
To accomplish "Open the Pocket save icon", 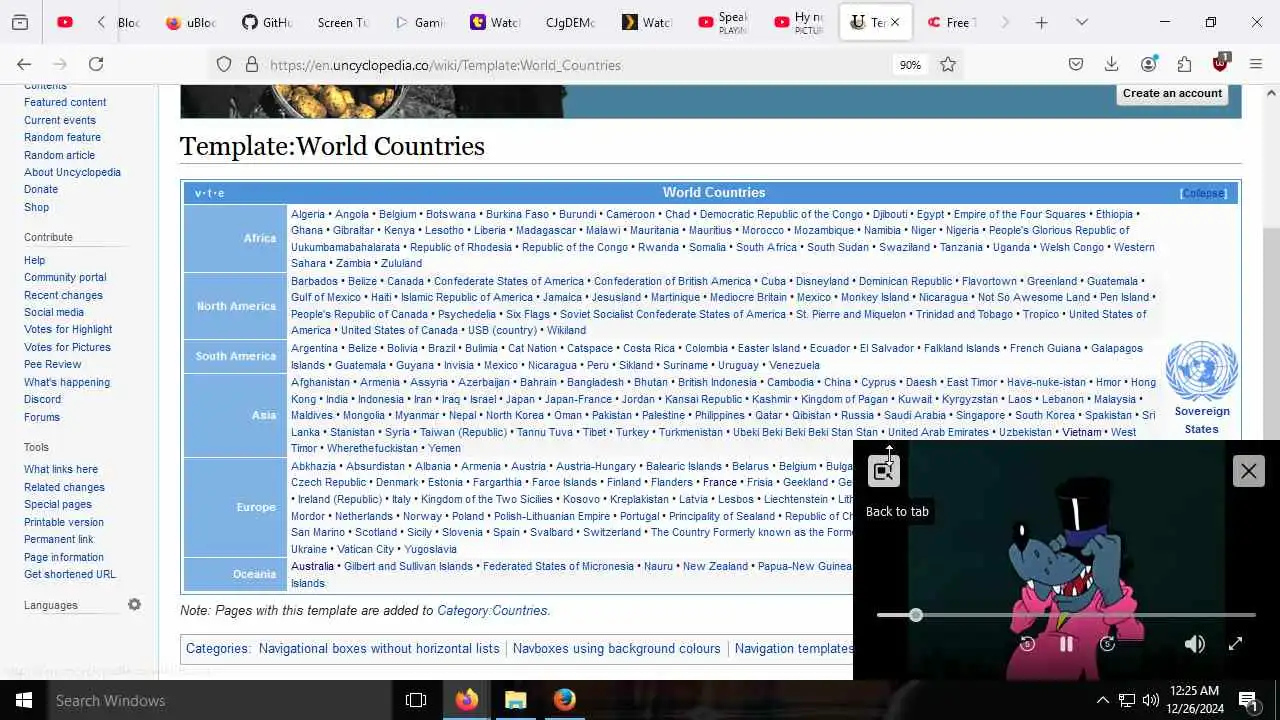I will (1076, 64).
